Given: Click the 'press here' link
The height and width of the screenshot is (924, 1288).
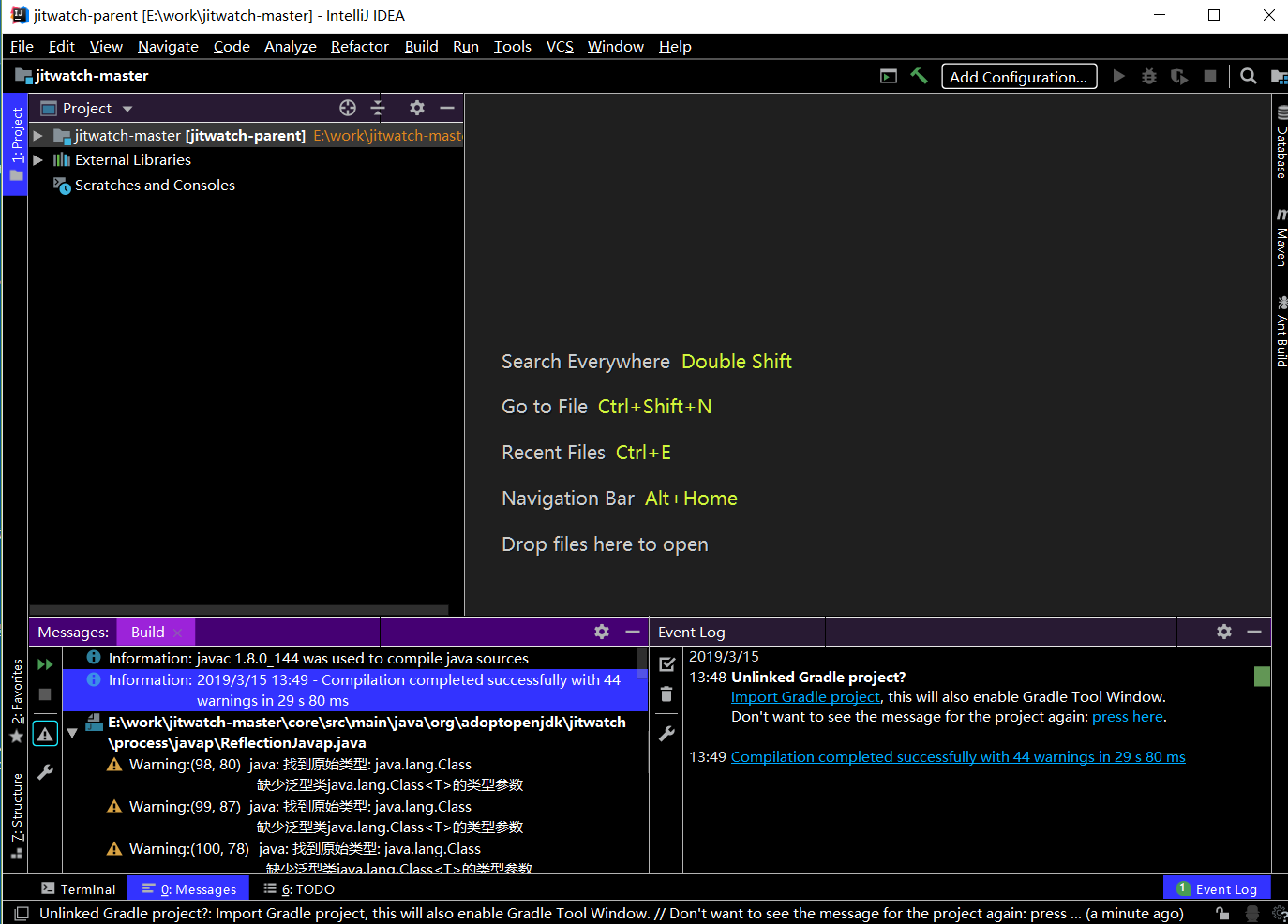Looking at the screenshot, I should click(x=1127, y=716).
